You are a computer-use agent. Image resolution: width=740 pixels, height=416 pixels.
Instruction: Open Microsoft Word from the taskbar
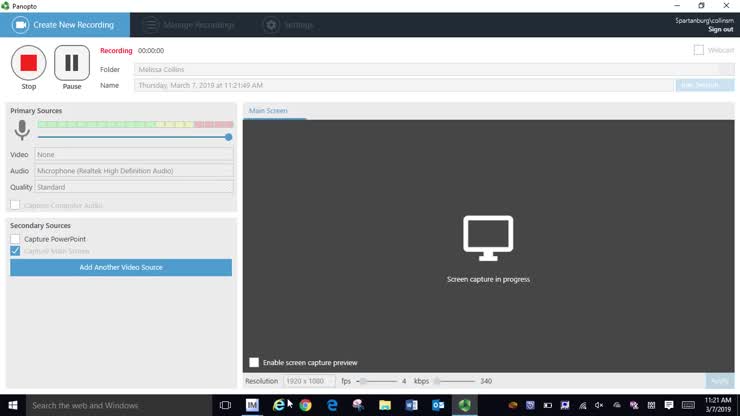(x=411, y=405)
